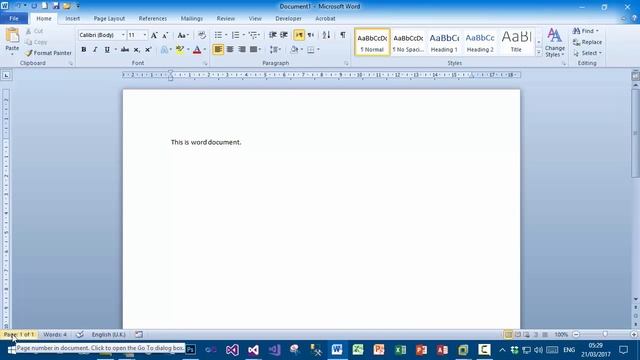This screenshot has width=640, height=360.
Task: Toggle Superscript formatting
Action: 148,50
